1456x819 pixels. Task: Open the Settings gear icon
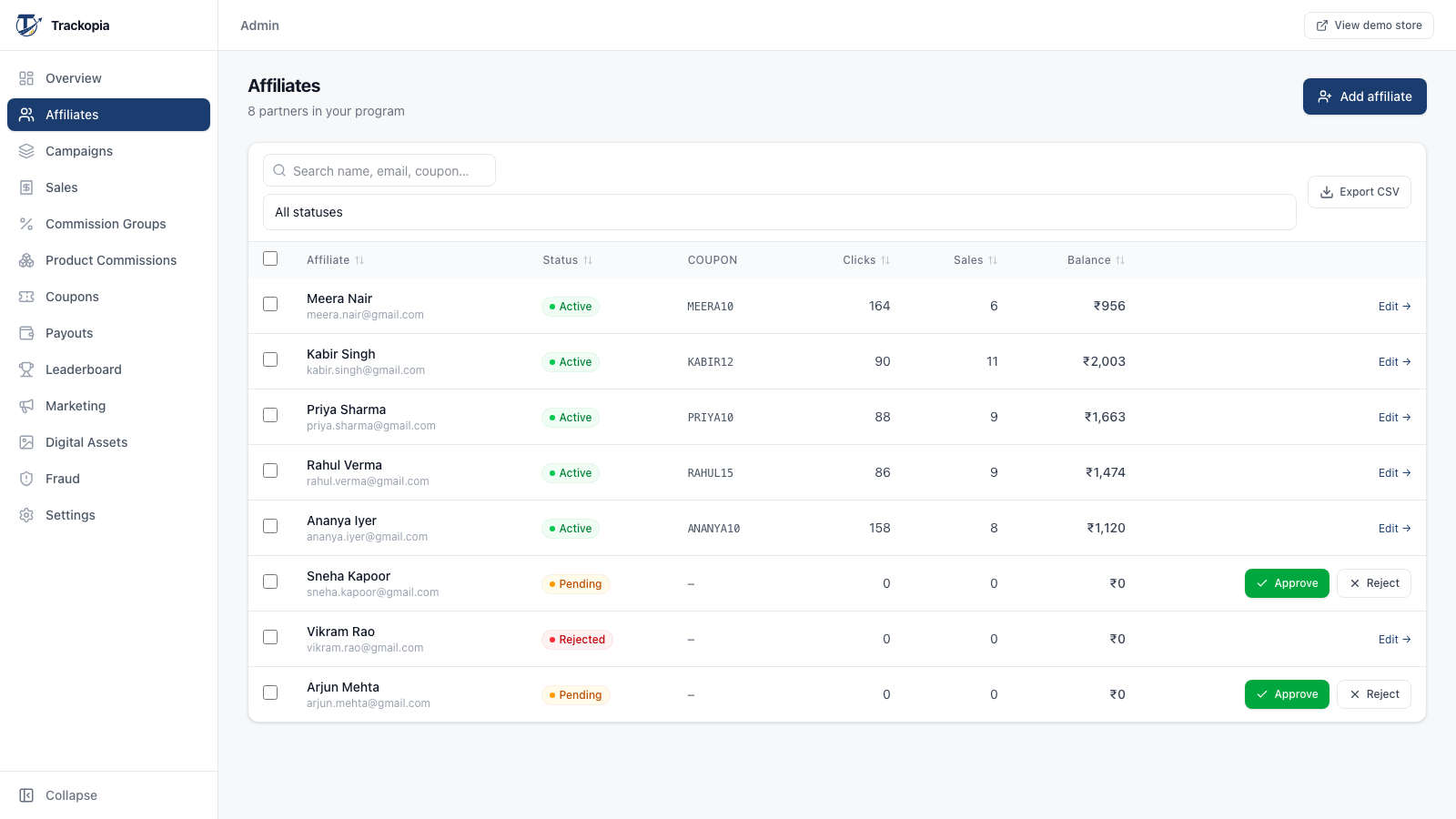26,515
